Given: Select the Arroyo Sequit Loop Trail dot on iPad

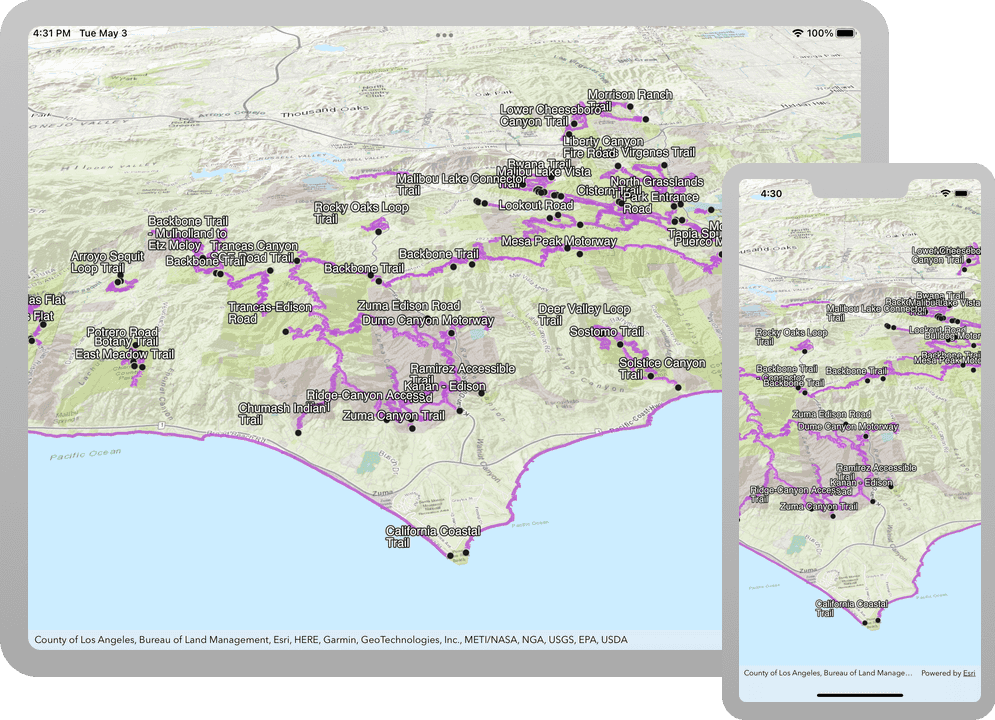Looking at the screenshot, I should click(x=119, y=282).
